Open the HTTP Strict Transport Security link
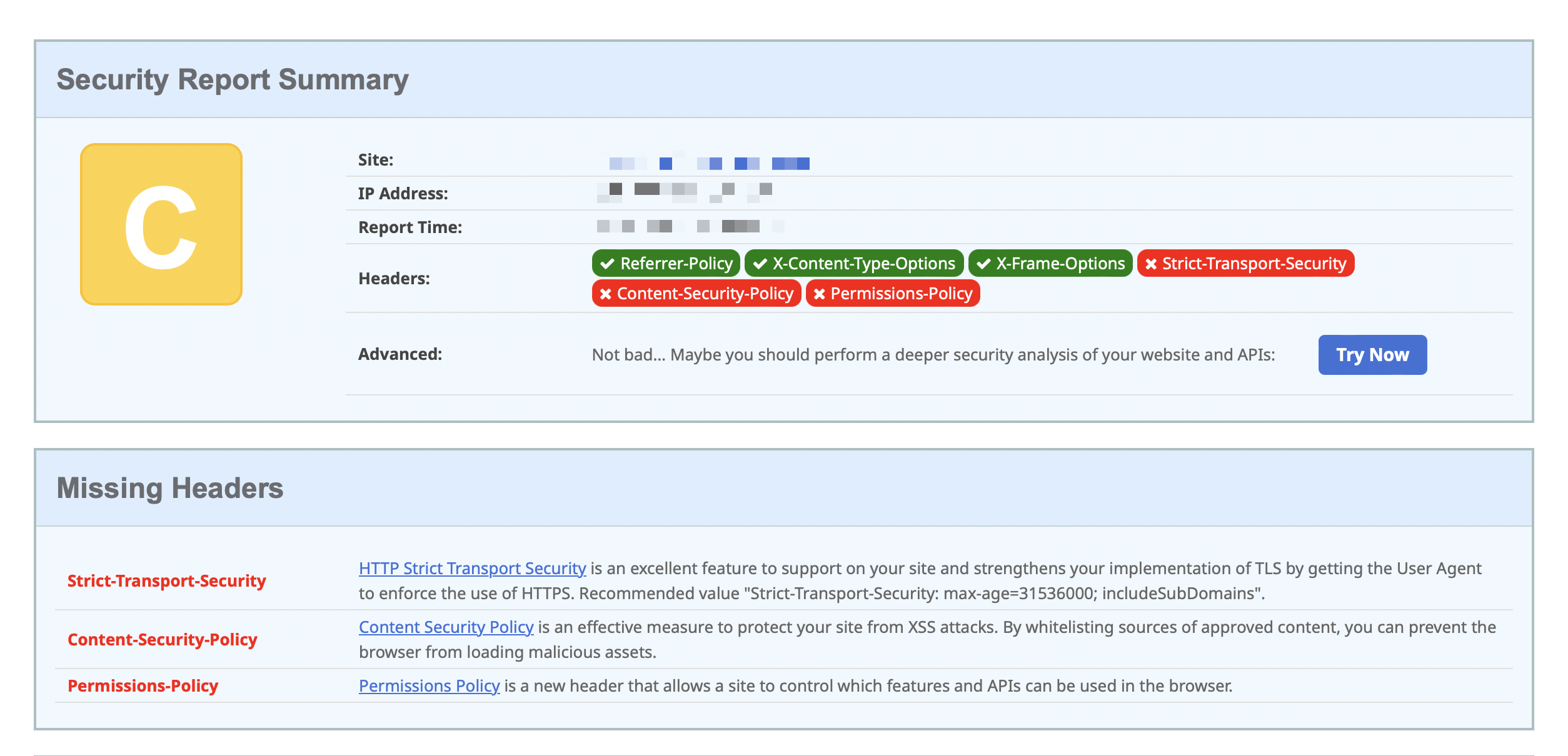Image resolution: width=1568 pixels, height=756 pixels. (x=472, y=569)
